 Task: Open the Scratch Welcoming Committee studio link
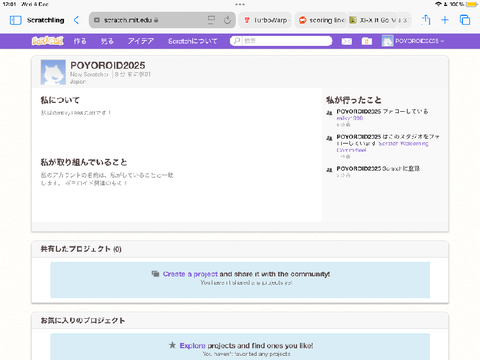(383, 147)
